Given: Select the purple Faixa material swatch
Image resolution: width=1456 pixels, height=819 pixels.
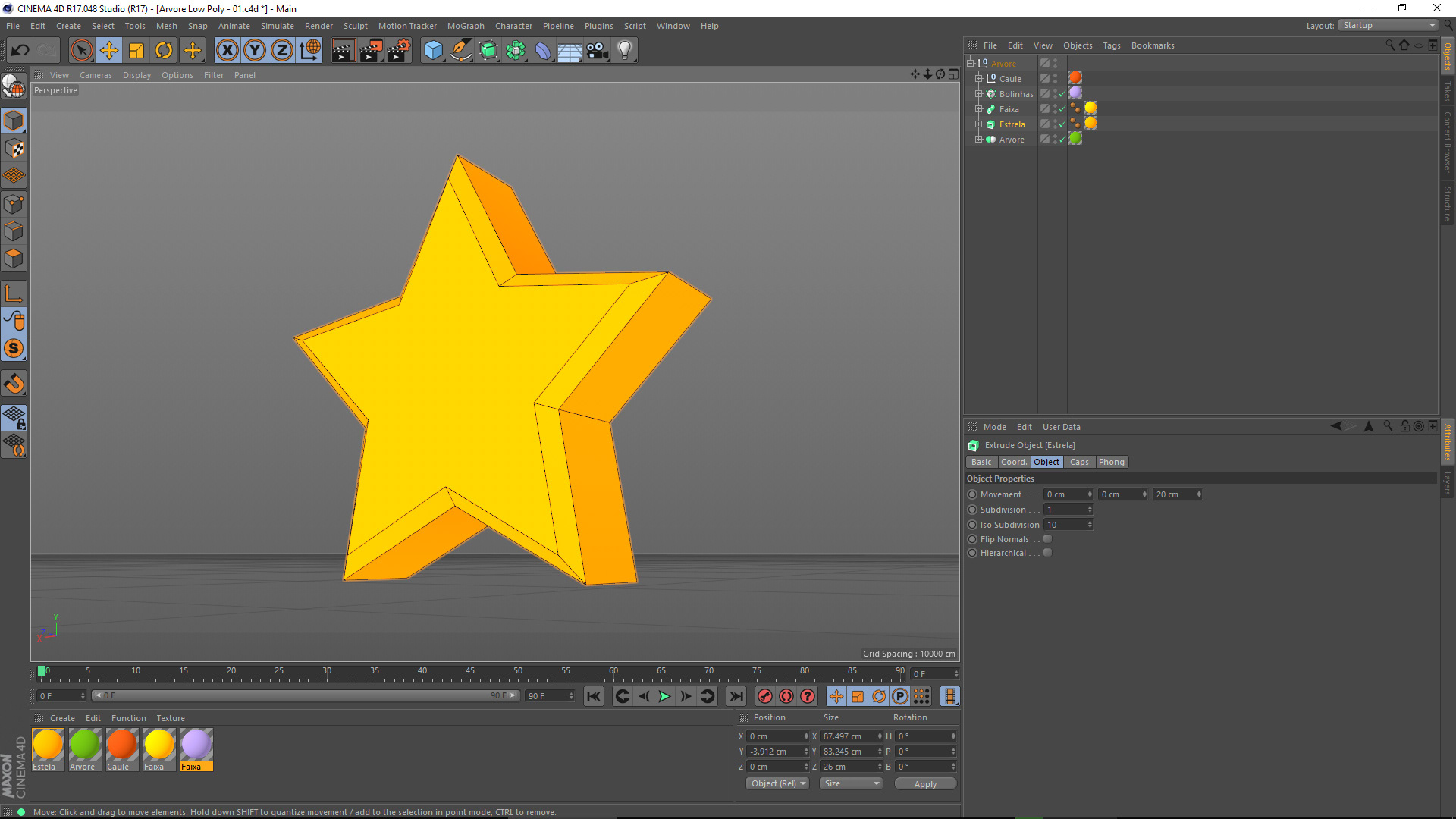Looking at the screenshot, I should pyautogui.click(x=196, y=745).
